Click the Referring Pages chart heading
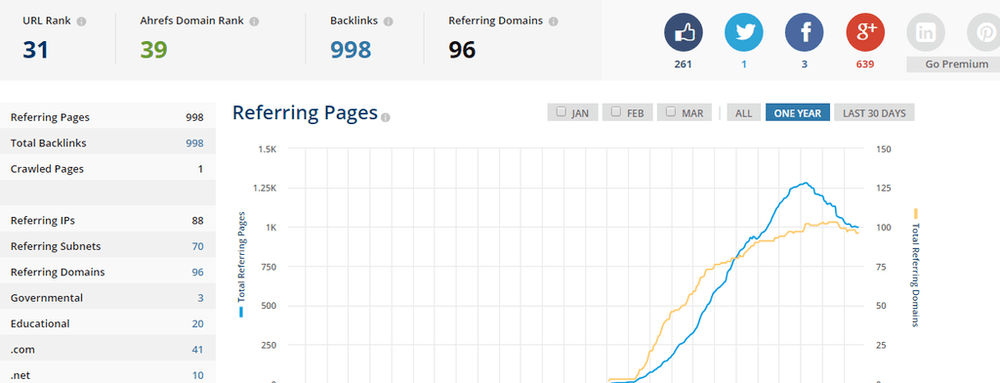The height and width of the screenshot is (383, 1000). (305, 113)
